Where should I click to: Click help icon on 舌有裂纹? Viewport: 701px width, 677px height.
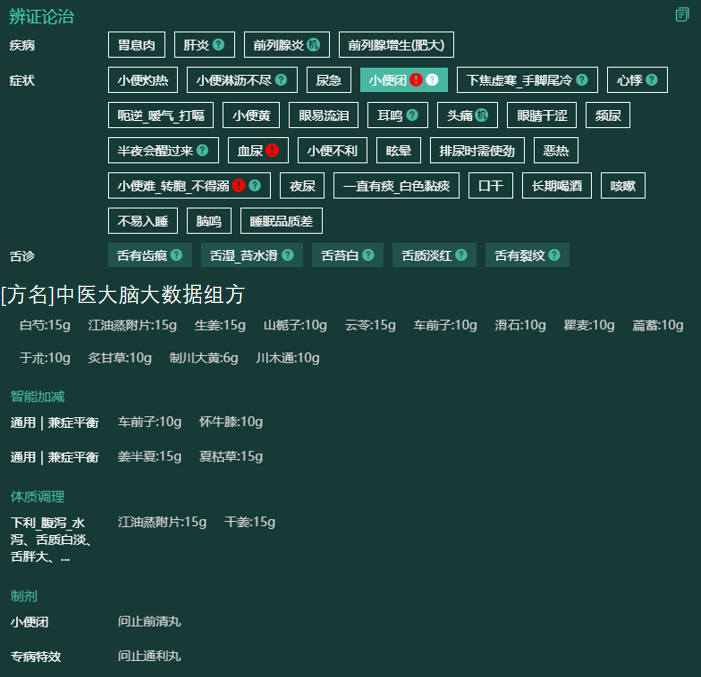pos(554,255)
